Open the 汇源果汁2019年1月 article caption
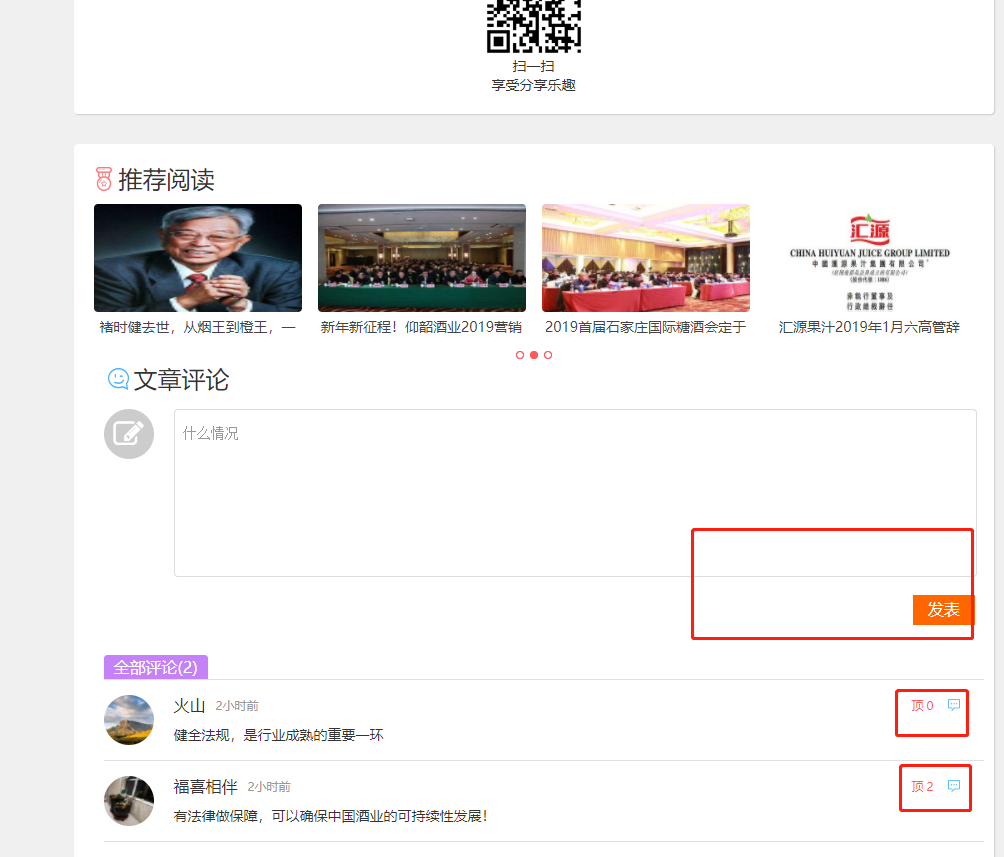The width and height of the screenshot is (1004, 857). 869,327
